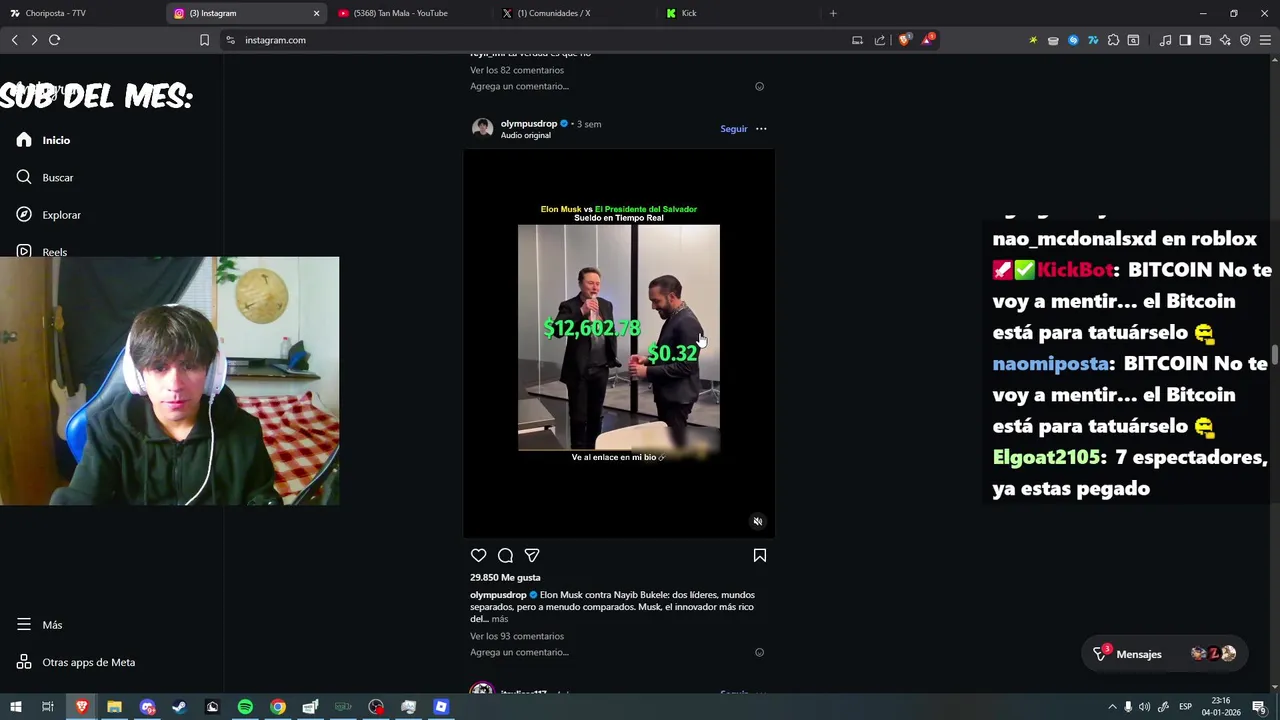
Task: Open the emoji picker beside the upper comment field
Action: [x=759, y=86]
